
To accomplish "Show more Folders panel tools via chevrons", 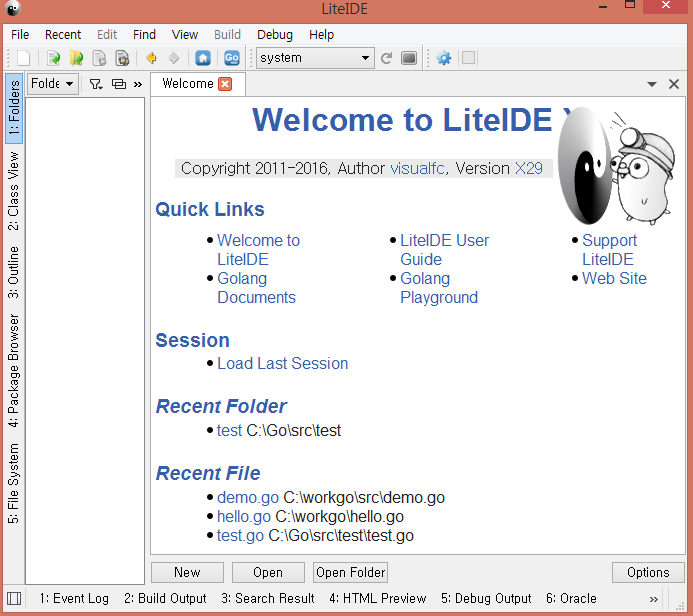I will pos(138,84).
